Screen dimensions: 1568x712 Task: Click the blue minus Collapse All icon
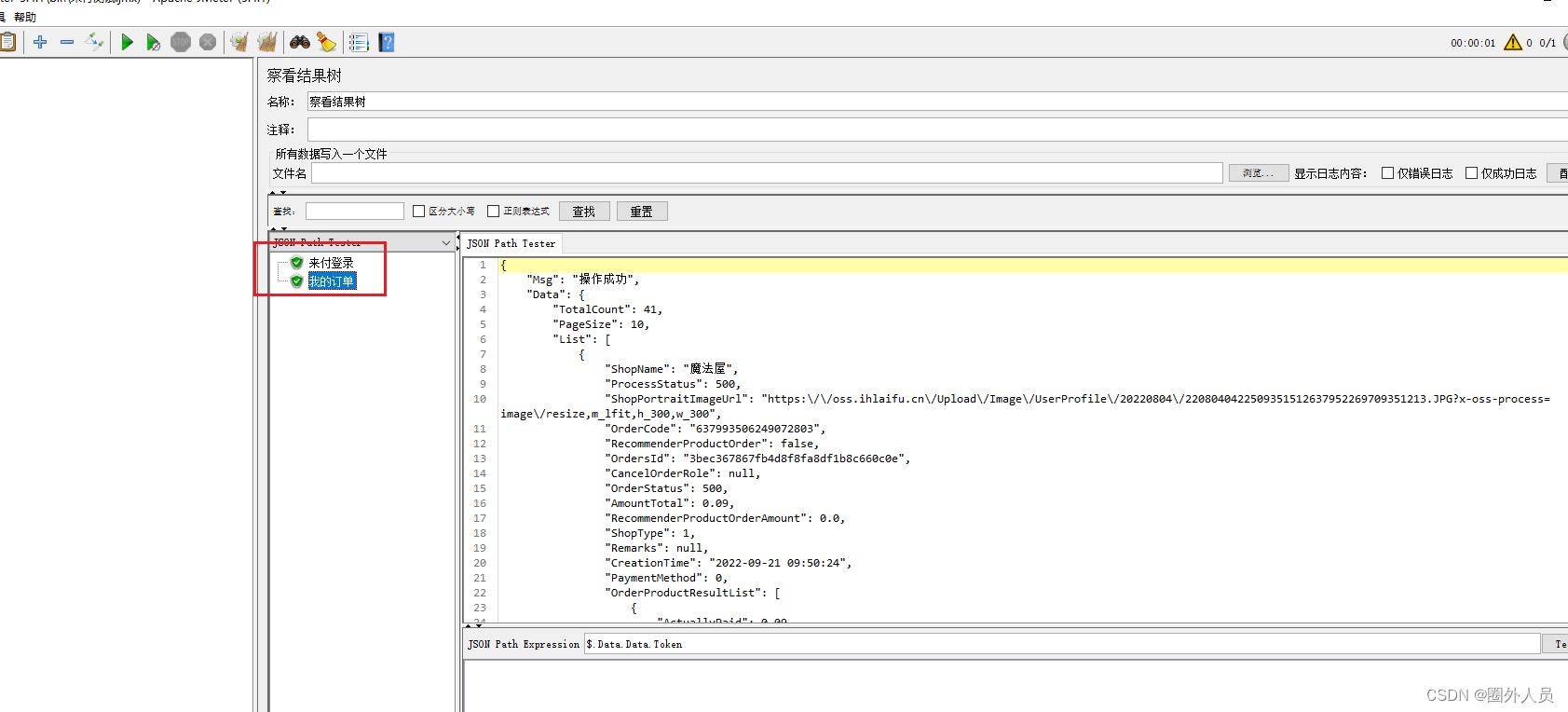pos(67,42)
